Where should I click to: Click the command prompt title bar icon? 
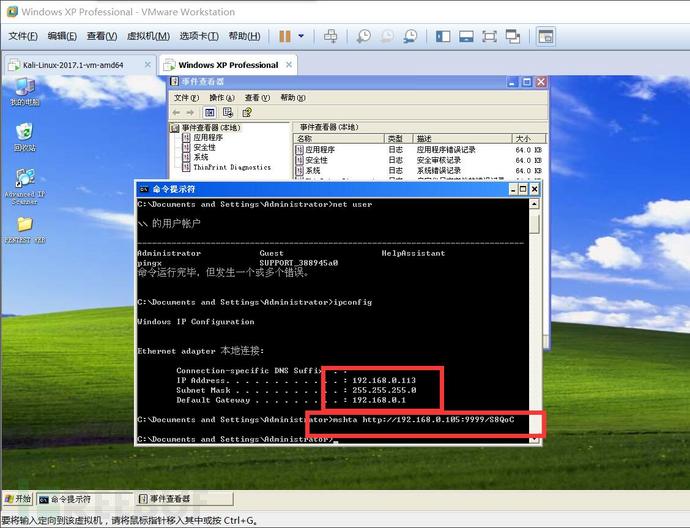(x=144, y=189)
